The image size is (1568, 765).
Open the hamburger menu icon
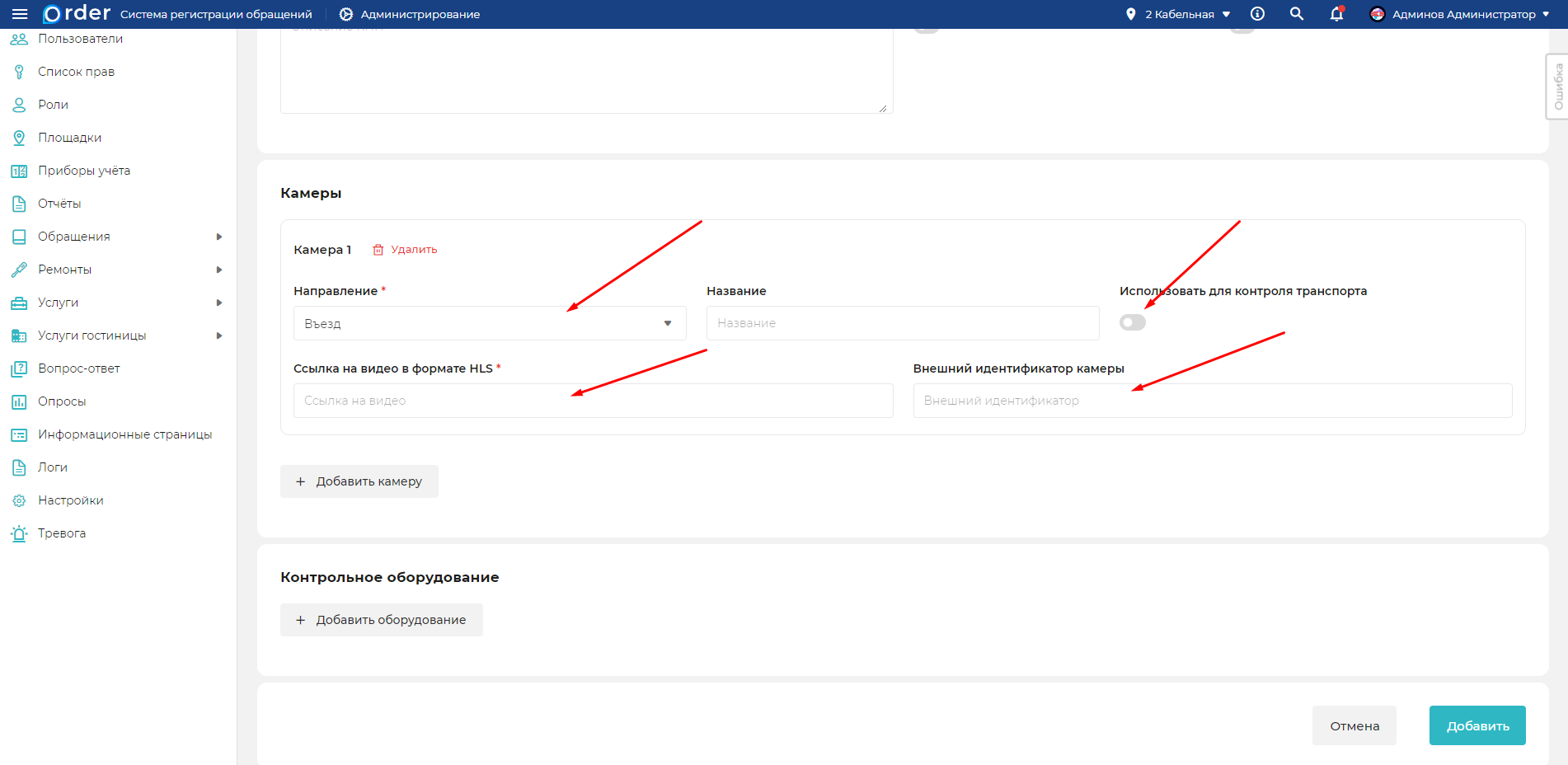20,14
